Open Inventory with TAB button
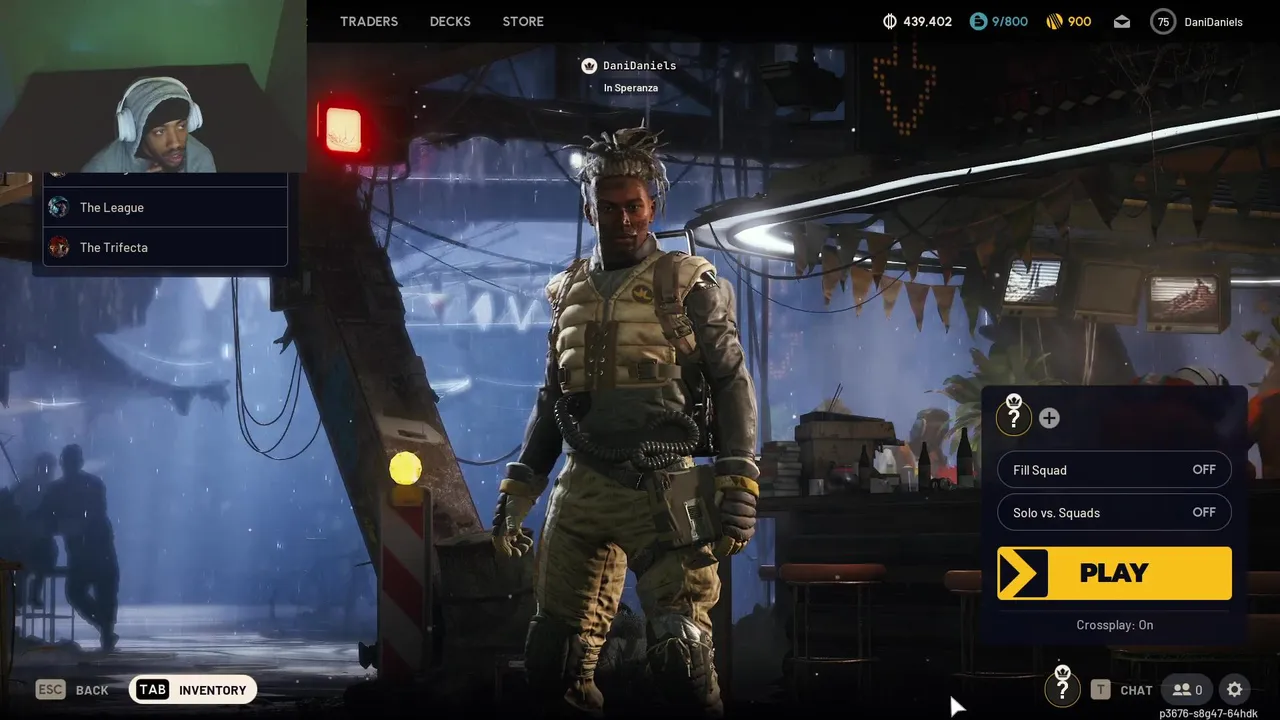Screen dimensions: 1280x720 pos(193,690)
